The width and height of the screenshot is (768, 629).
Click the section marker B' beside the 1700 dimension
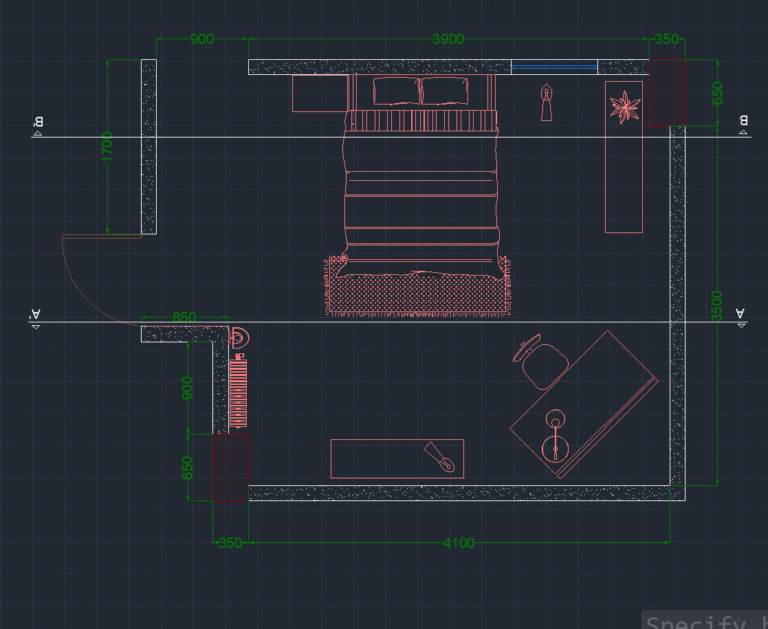(38, 125)
